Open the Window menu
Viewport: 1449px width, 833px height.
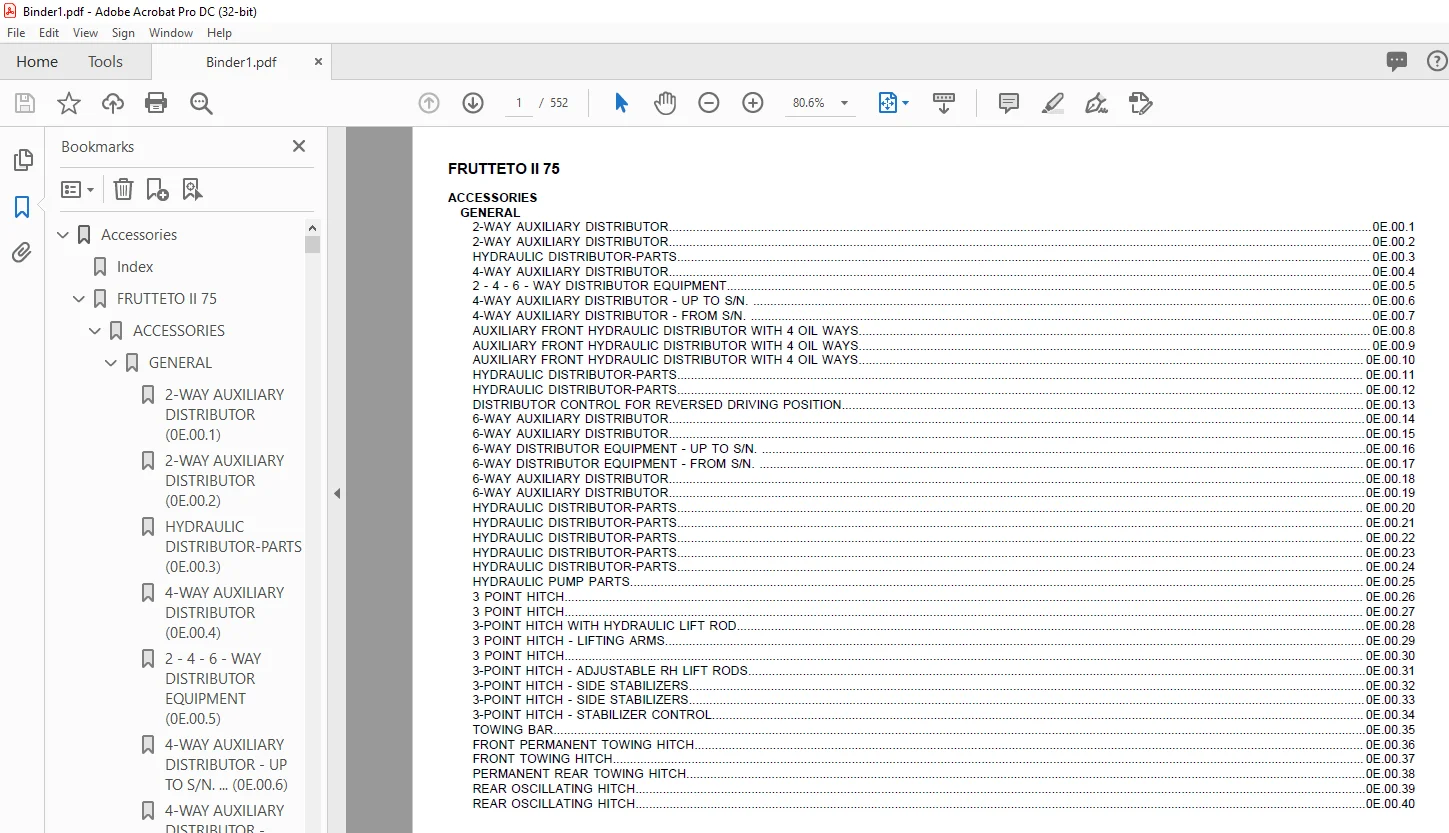[x=171, y=33]
